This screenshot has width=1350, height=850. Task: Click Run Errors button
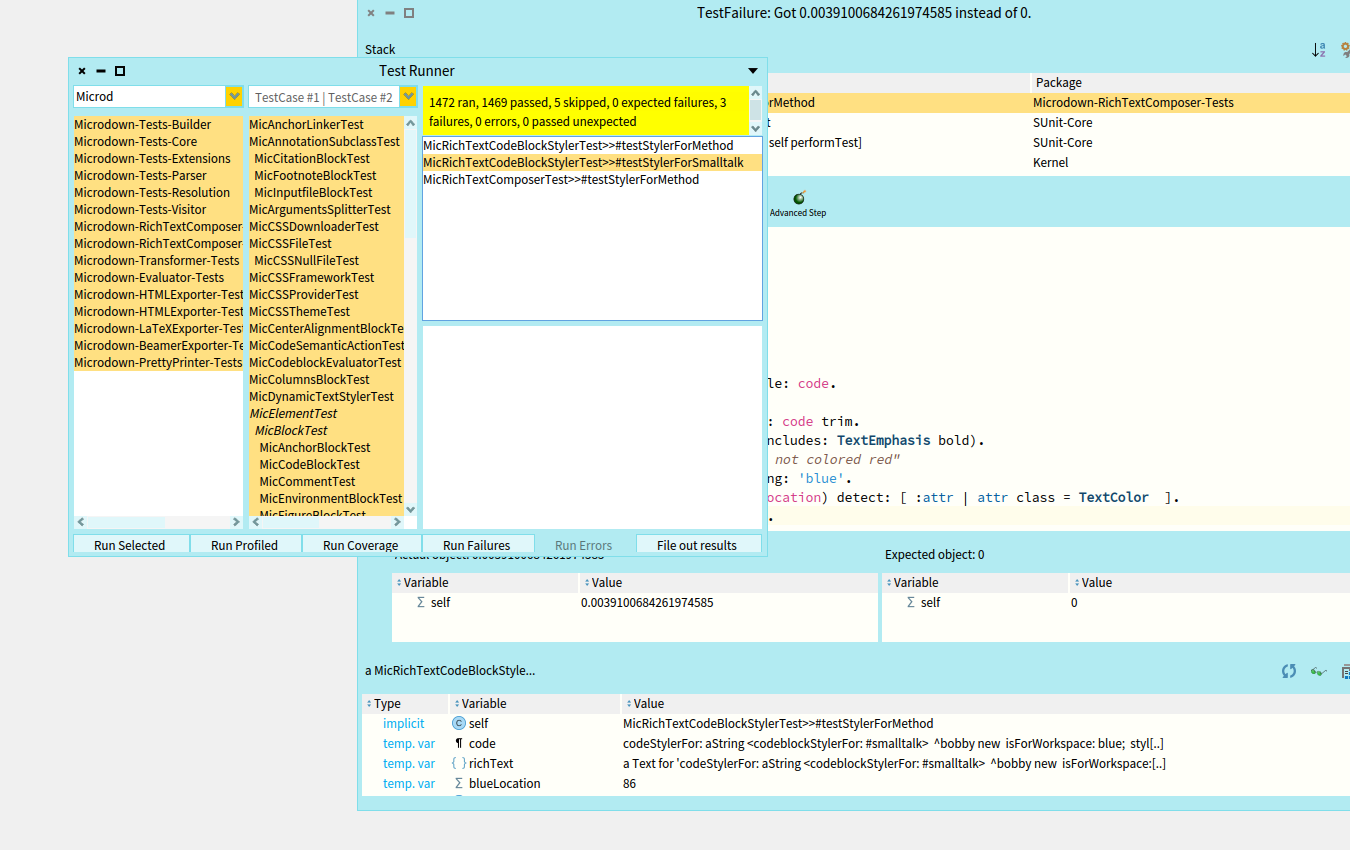(x=583, y=545)
